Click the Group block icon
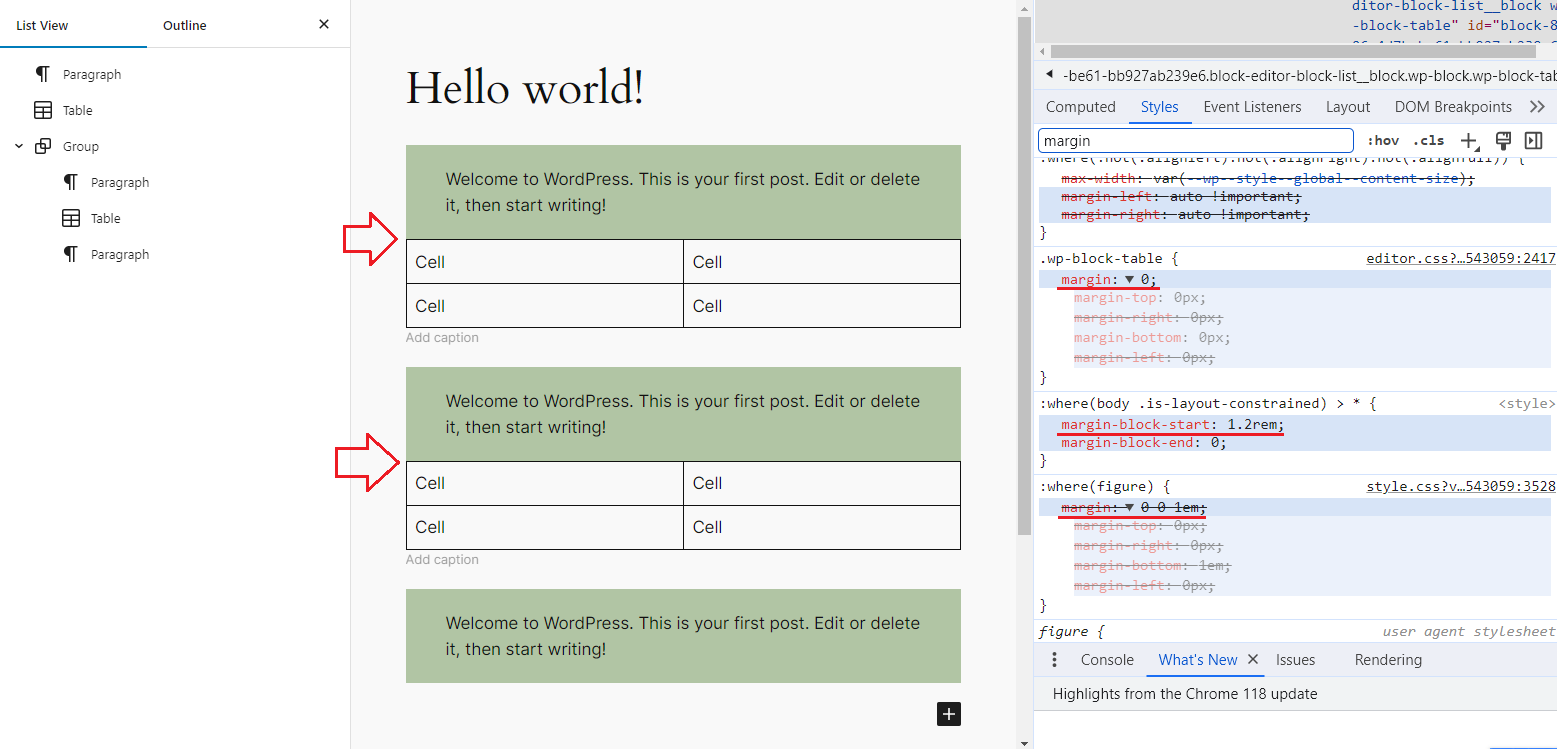The width and height of the screenshot is (1557, 749). (42, 146)
